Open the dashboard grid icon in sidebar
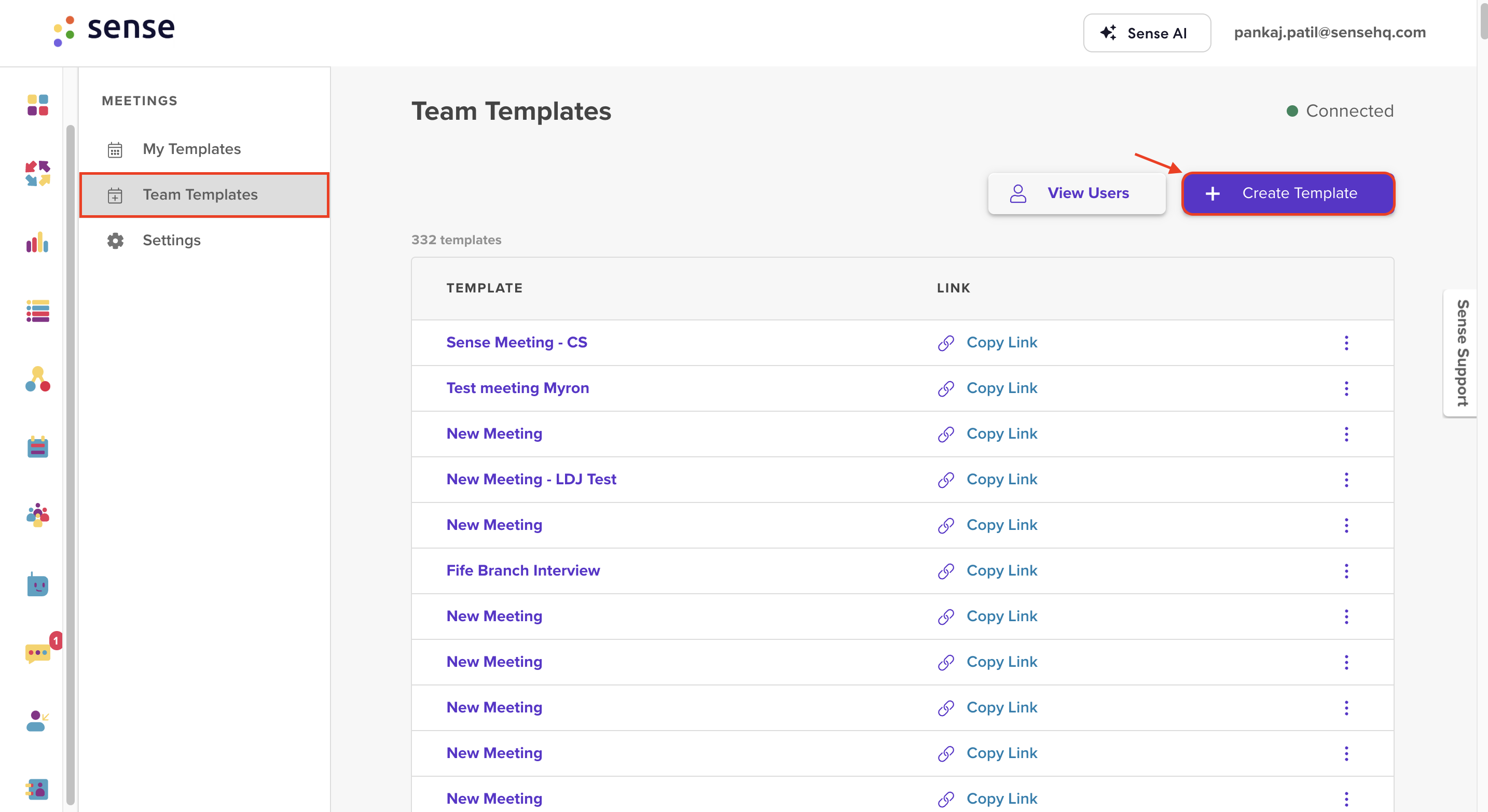 tap(37, 104)
